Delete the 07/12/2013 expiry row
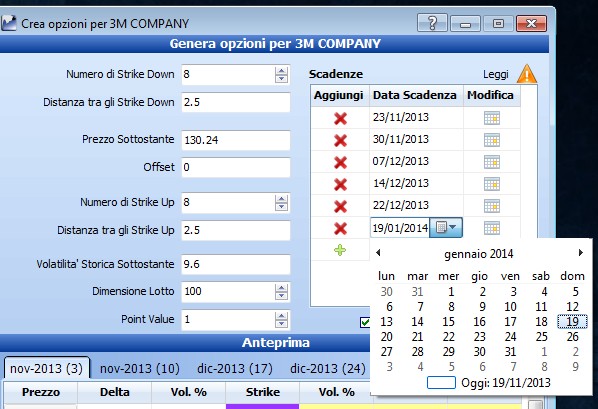The image size is (598, 409). (x=340, y=163)
